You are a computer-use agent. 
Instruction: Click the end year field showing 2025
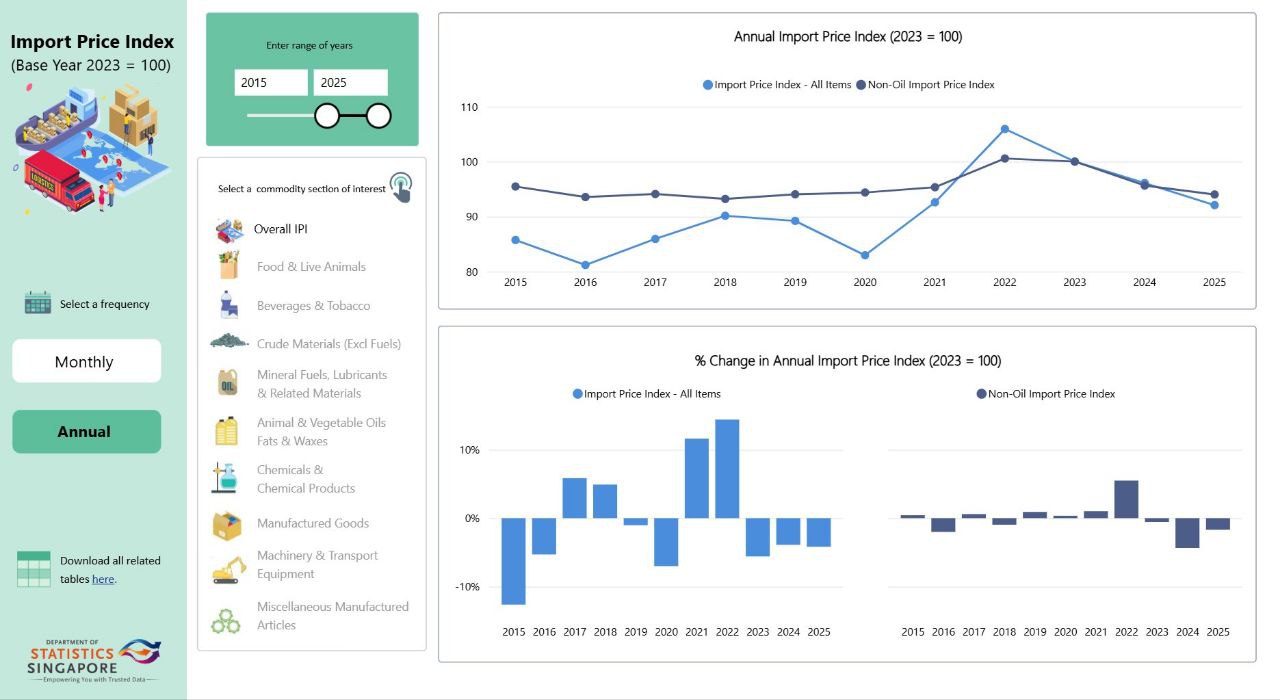point(350,83)
